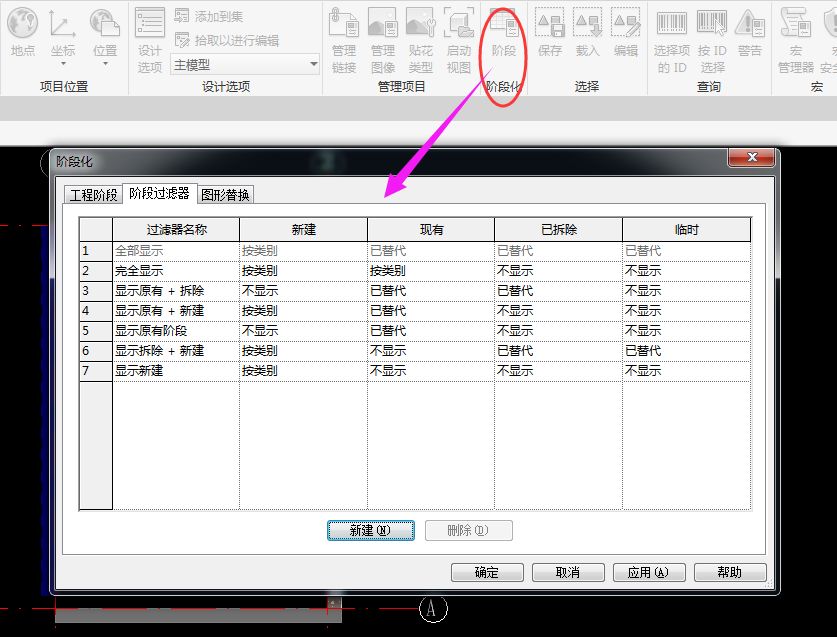The height and width of the screenshot is (637, 837).
Task: Close the 阶段化 dialog
Action: (752, 157)
